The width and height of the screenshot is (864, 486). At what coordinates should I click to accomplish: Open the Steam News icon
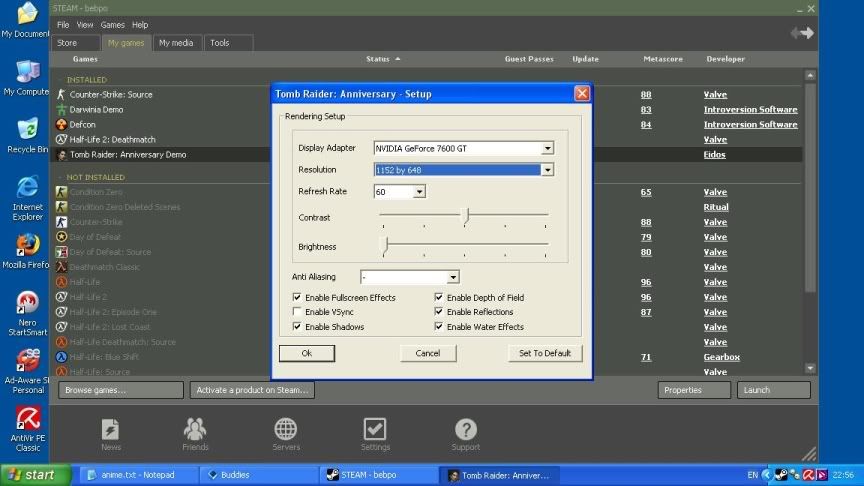111,430
